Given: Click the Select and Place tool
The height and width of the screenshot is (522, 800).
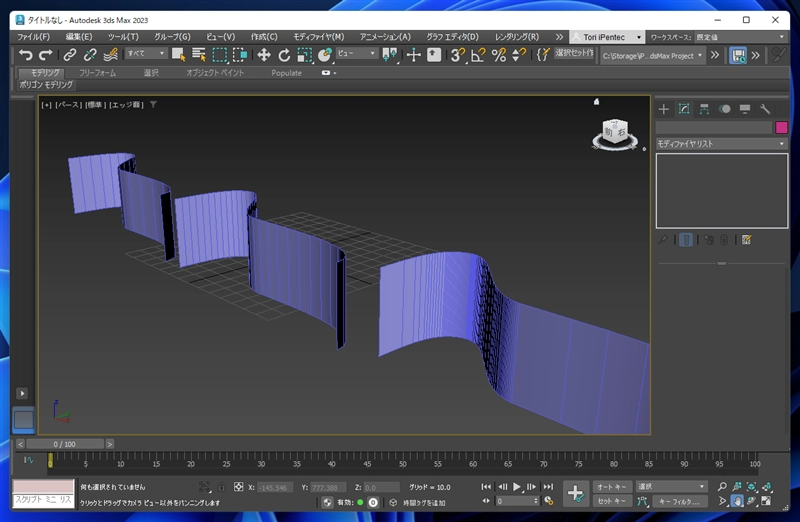Looking at the screenshot, I should (x=325, y=55).
